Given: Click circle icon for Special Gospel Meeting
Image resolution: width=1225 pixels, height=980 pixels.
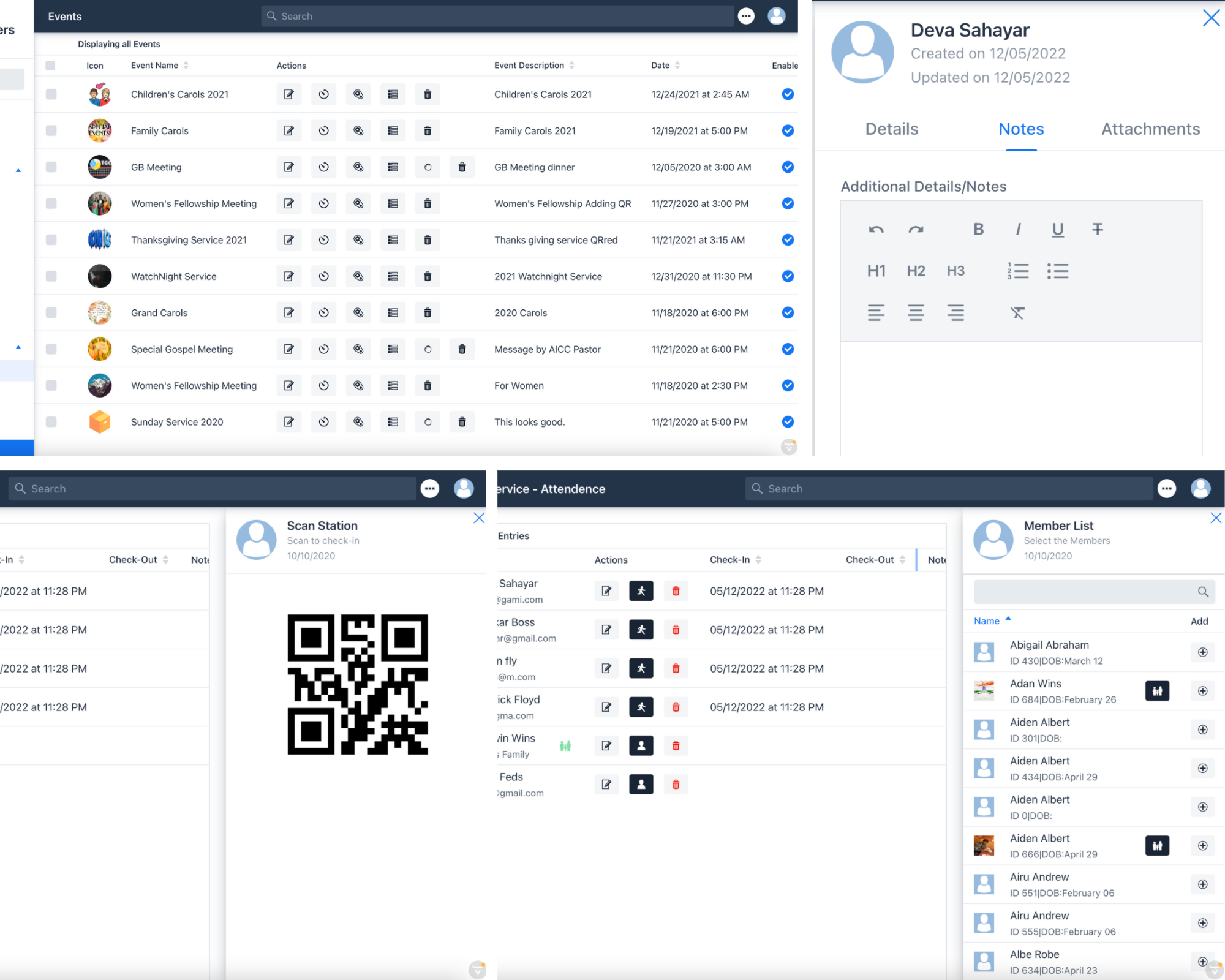Looking at the screenshot, I should point(428,349).
